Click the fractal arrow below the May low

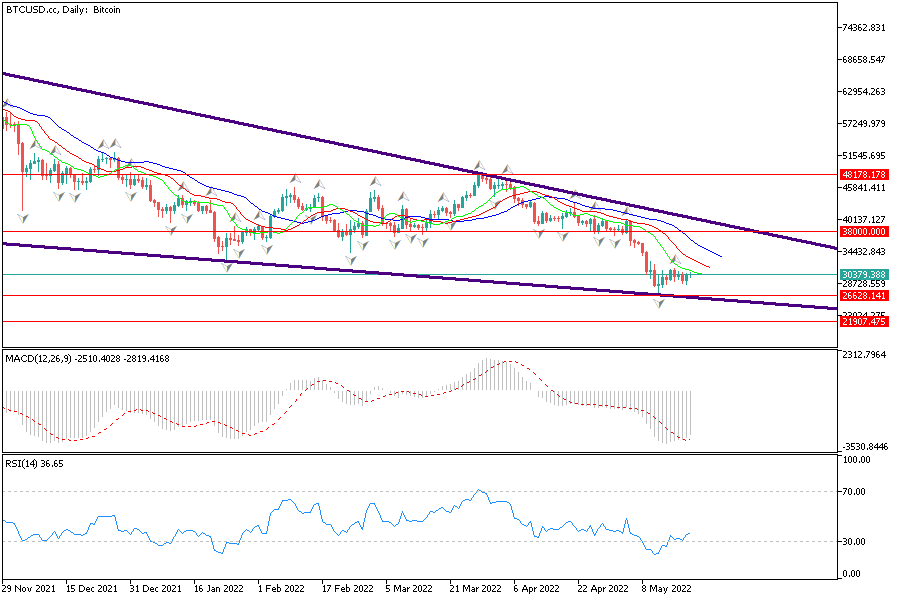click(x=659, y=302)
